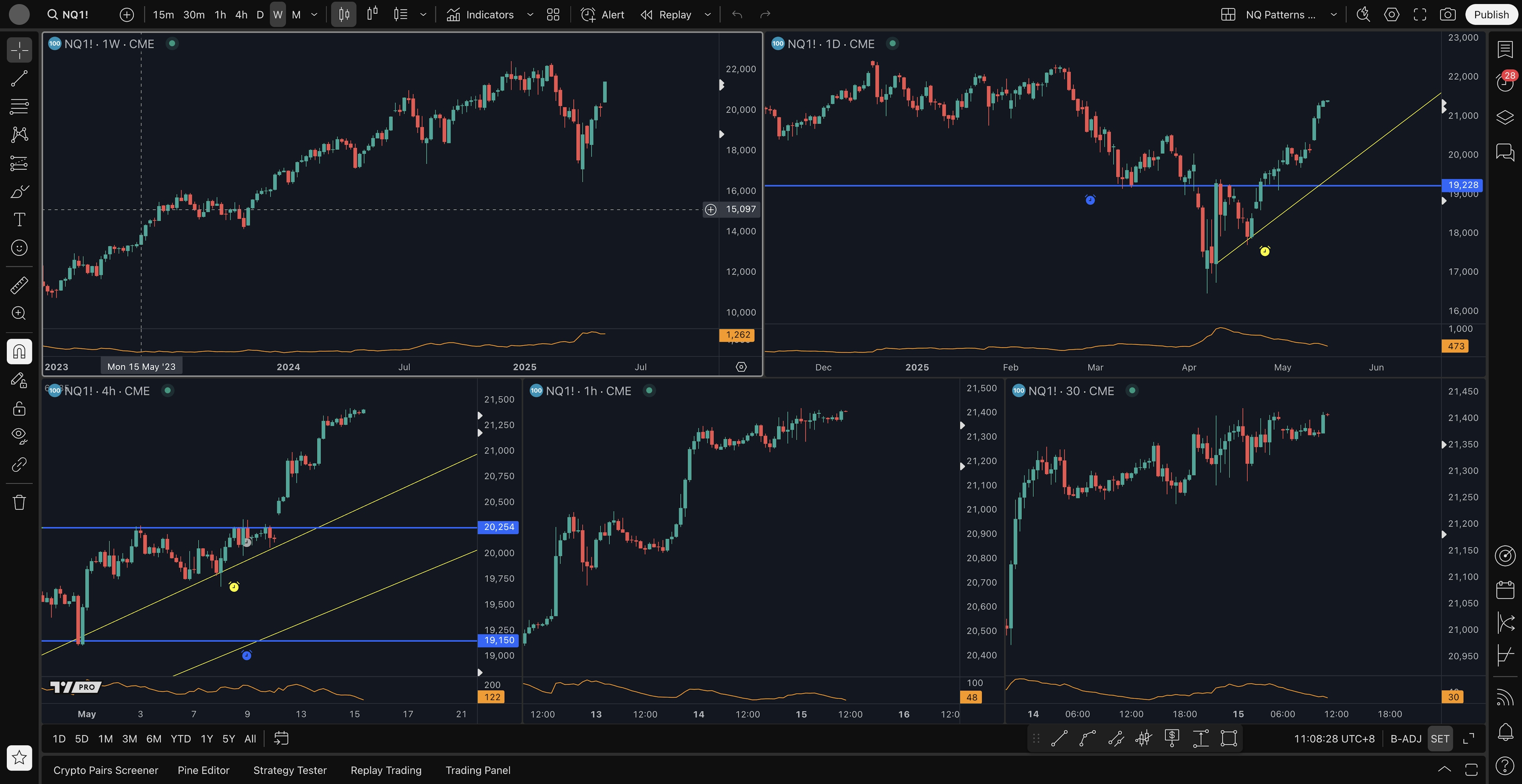Select the Text annotation tool
The image size is (1522, 784).
(x=19, y=219)
